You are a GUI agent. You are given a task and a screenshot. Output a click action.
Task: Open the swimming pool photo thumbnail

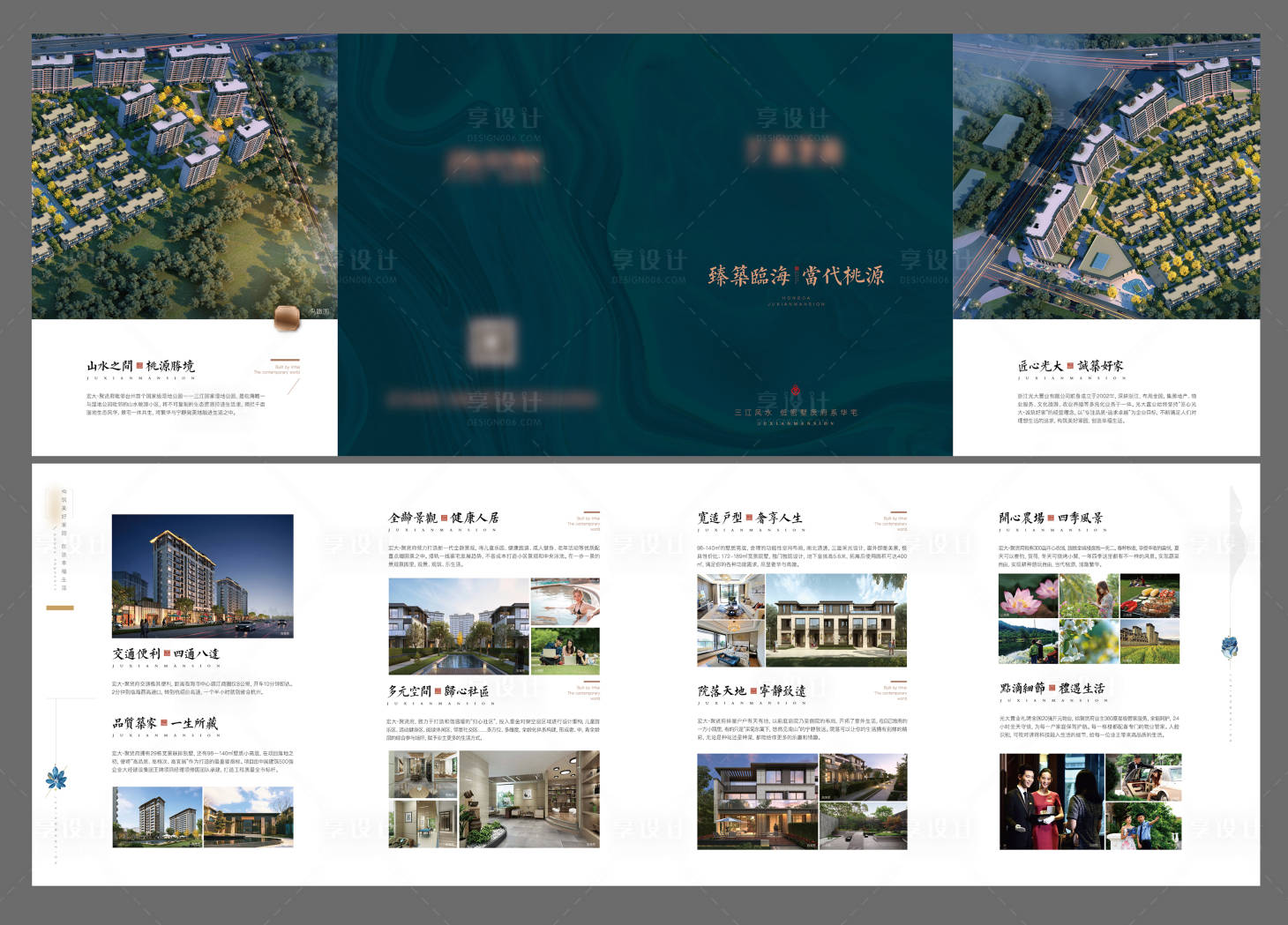click(x=565, y=601)
